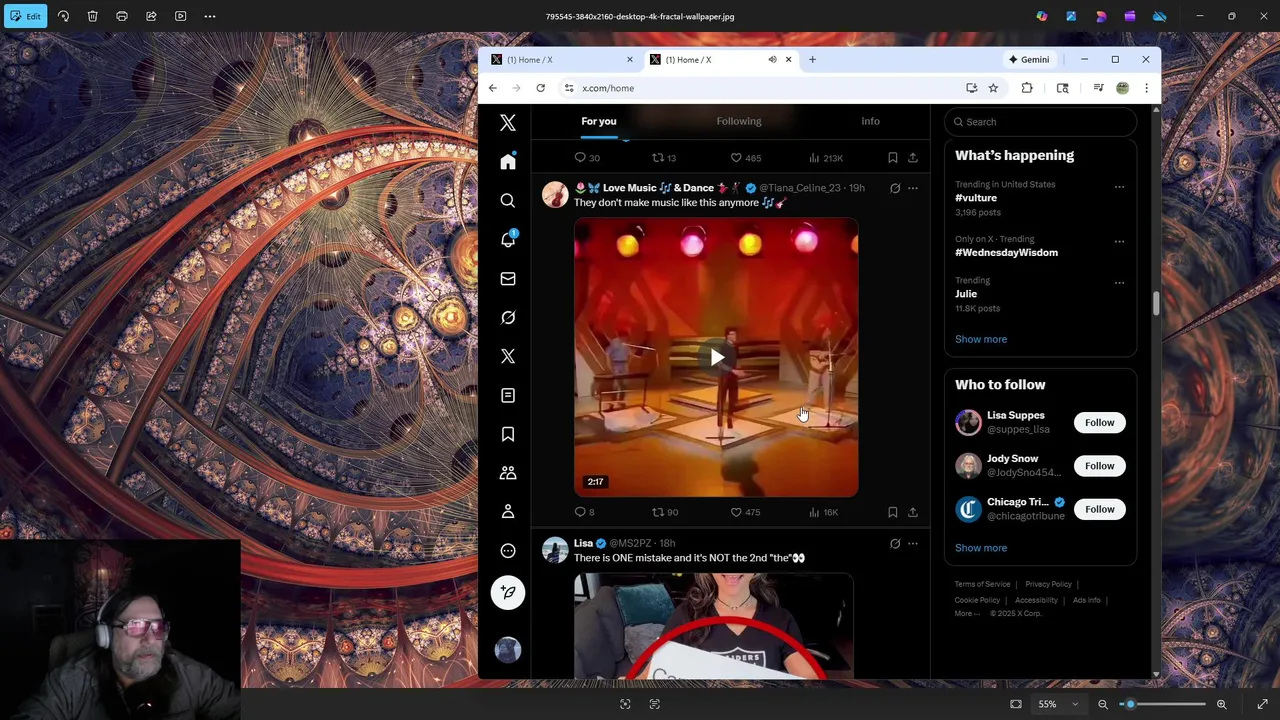Open the Photos three-dot more menu
Viewport: 1280px width, 720px height.
tap(210, 16)
